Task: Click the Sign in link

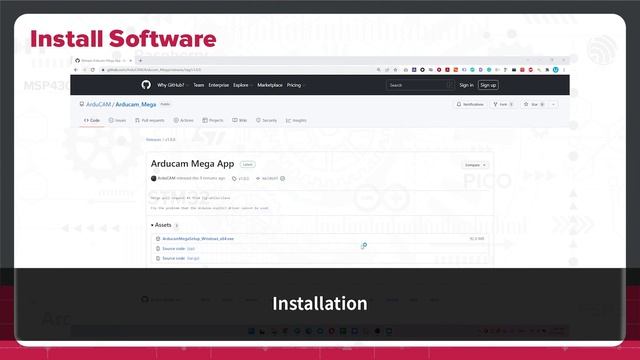Action: point(467,85)
